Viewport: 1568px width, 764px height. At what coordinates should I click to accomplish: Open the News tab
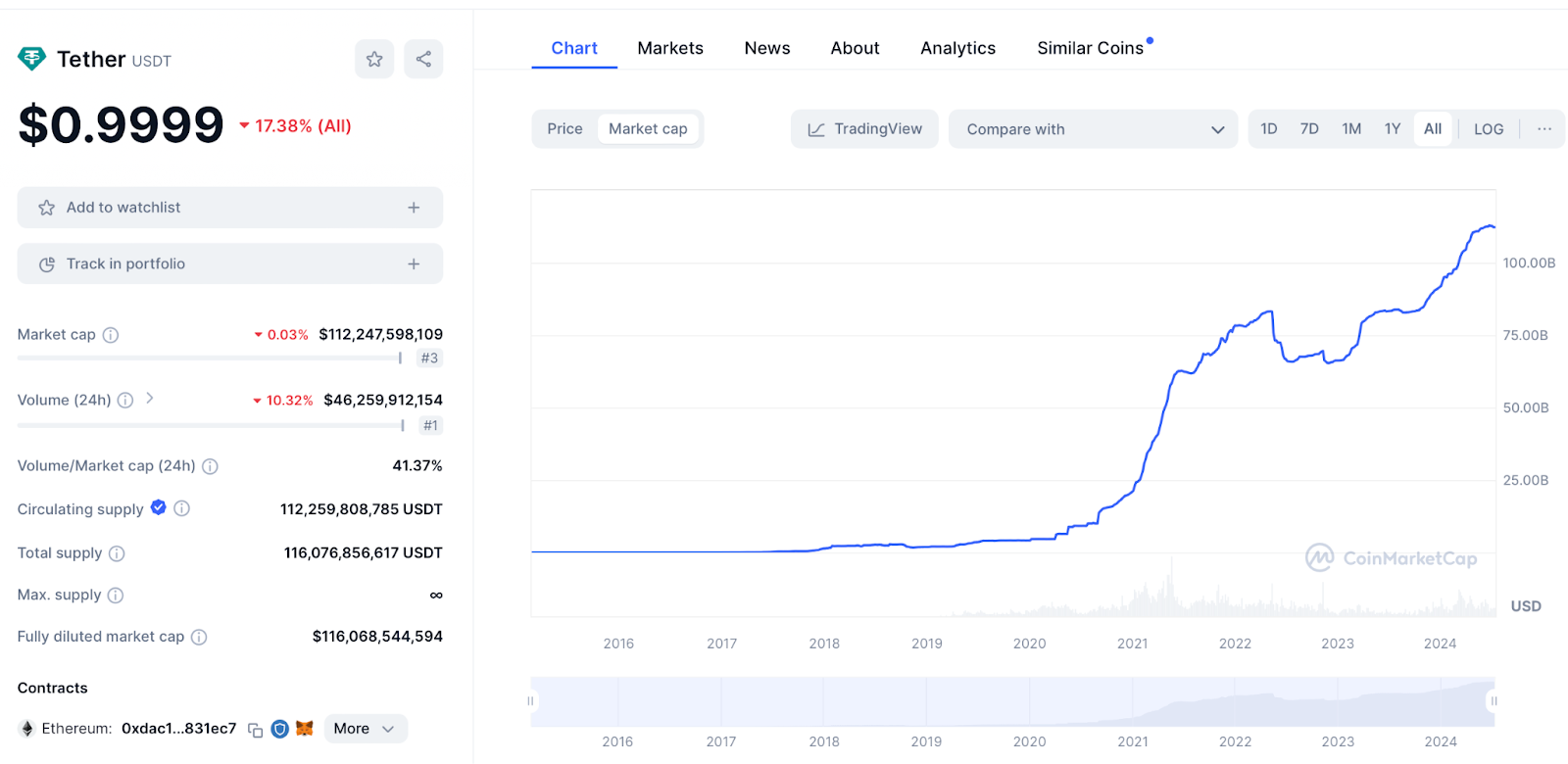[x=767, y=48]
